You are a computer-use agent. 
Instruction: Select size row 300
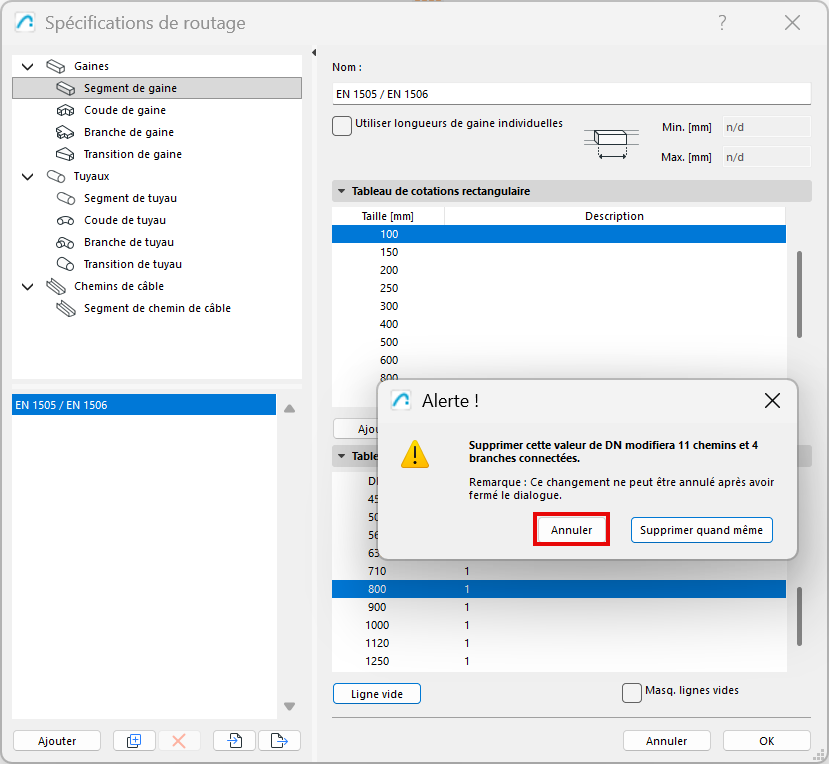pos(559,306)
